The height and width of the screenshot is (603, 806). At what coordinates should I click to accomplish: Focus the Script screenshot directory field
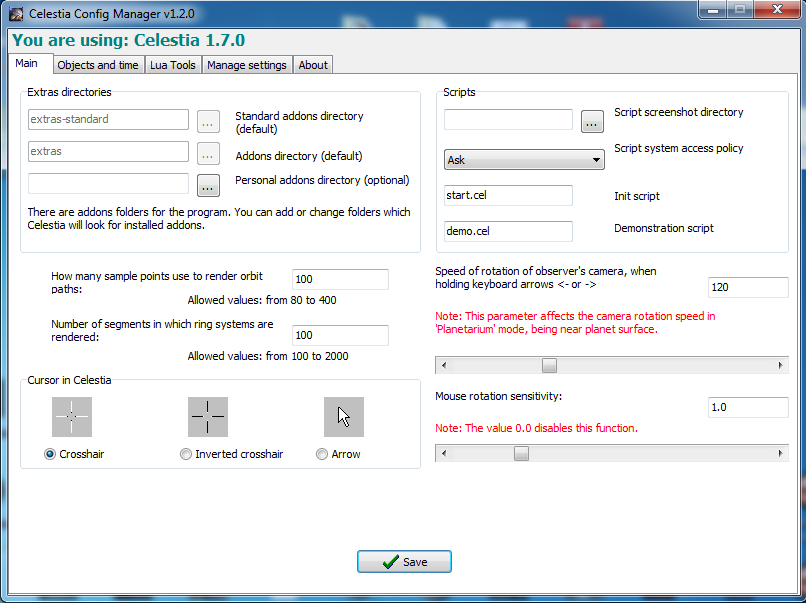[x=508, y=120]
